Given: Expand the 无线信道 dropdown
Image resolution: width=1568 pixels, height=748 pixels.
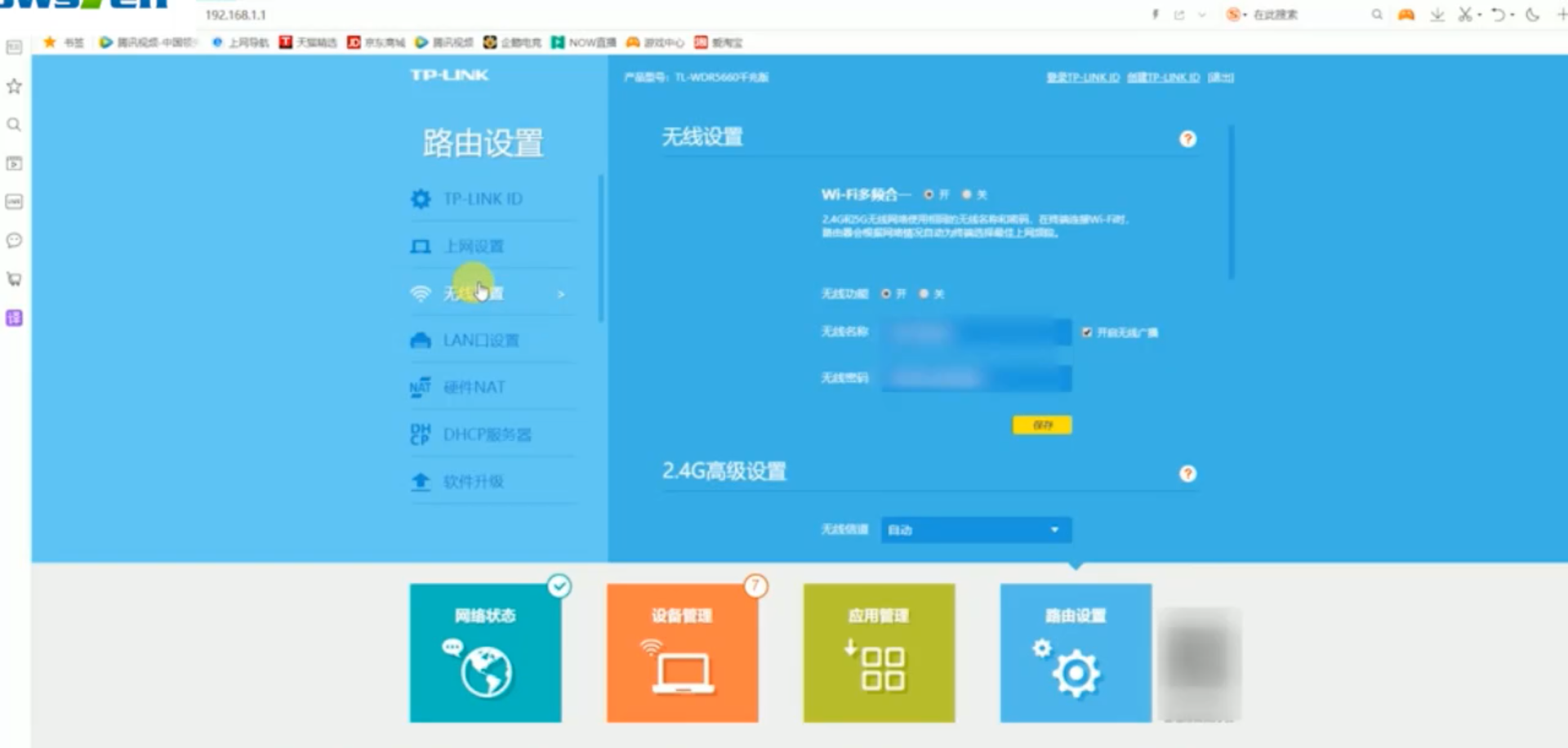Looking at the screenshot, I should click(976, 530).
